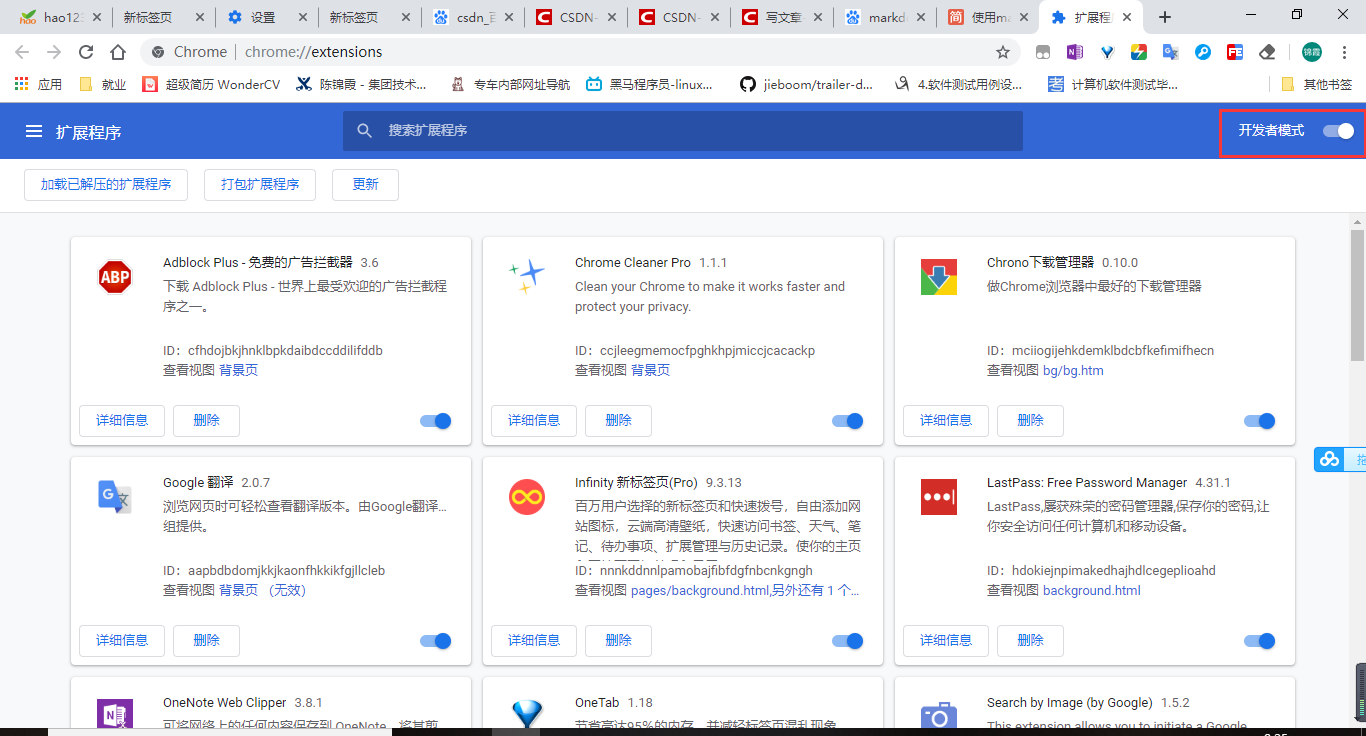
Task: Disable the Adblock Plus extension toggle
Action: 436,421
